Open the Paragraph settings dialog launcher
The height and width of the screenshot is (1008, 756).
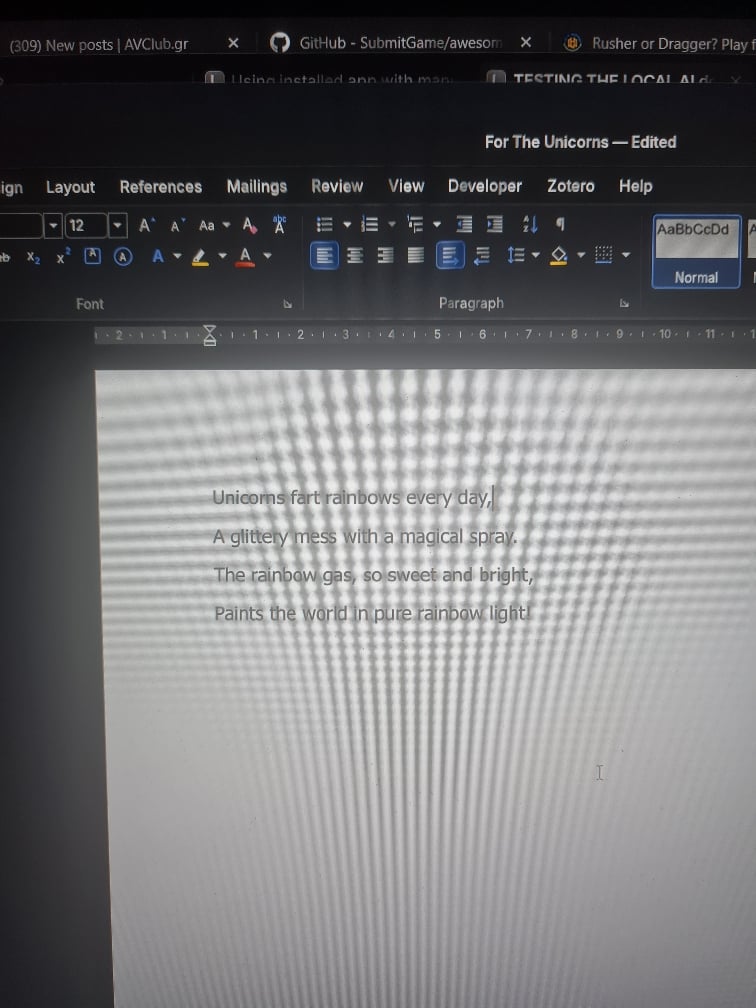(x=624, y=303)
